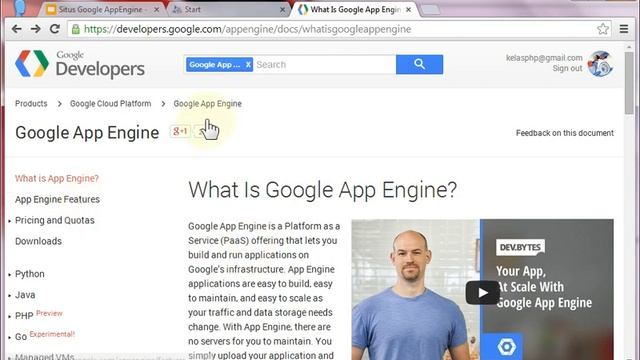Click the App Engine hexagon logo in video
This screenshot has height=360, width=640.
506,347
